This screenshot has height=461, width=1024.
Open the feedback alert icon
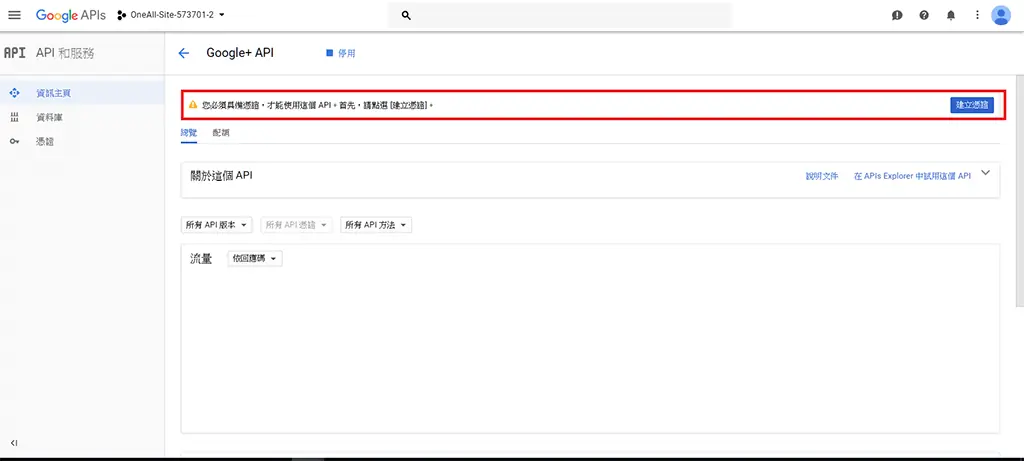[897, 15]
